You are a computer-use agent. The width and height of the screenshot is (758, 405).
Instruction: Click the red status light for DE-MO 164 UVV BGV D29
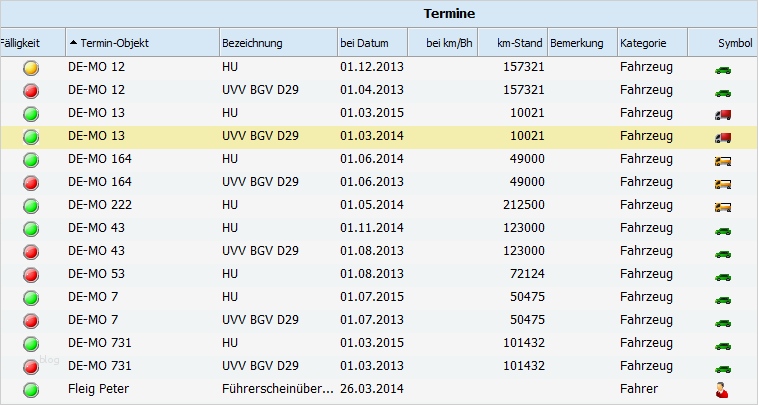[x=31, y=182]
